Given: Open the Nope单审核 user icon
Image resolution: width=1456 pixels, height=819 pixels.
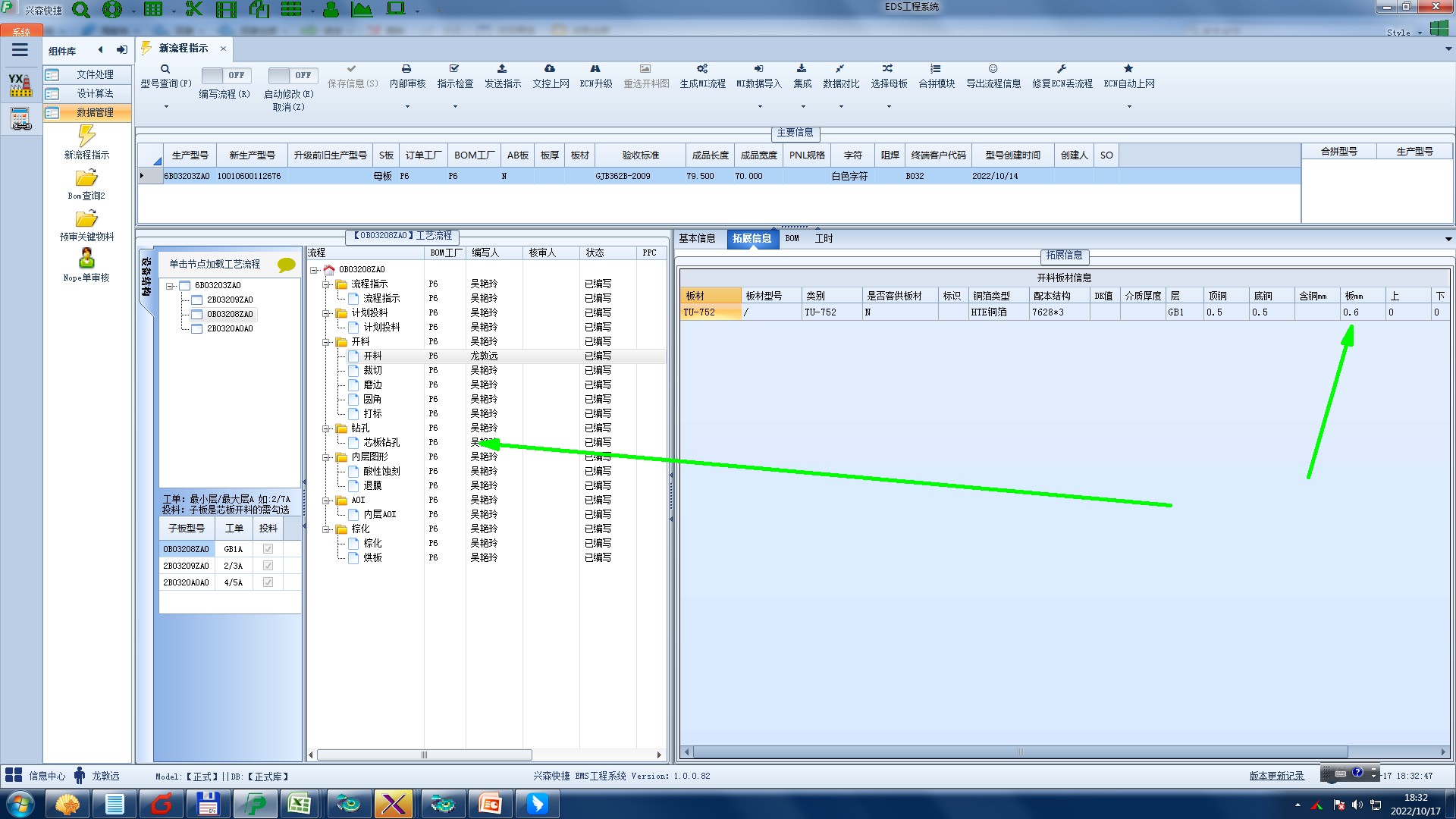Looking at the screenshot, I should [86, 259].
